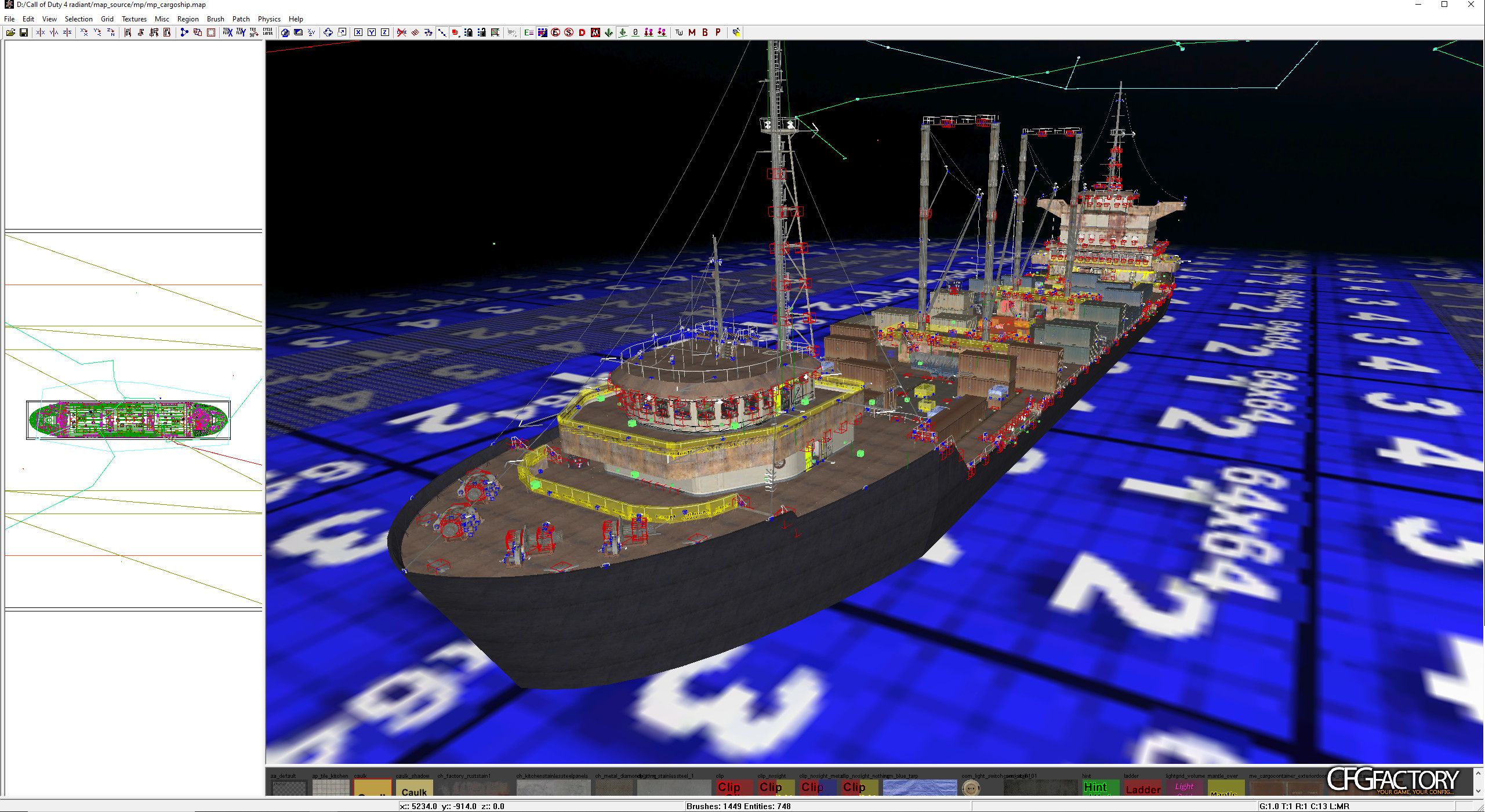Open the Grid menu
The image size is (1485, 812).
click(x=107, y=19)
